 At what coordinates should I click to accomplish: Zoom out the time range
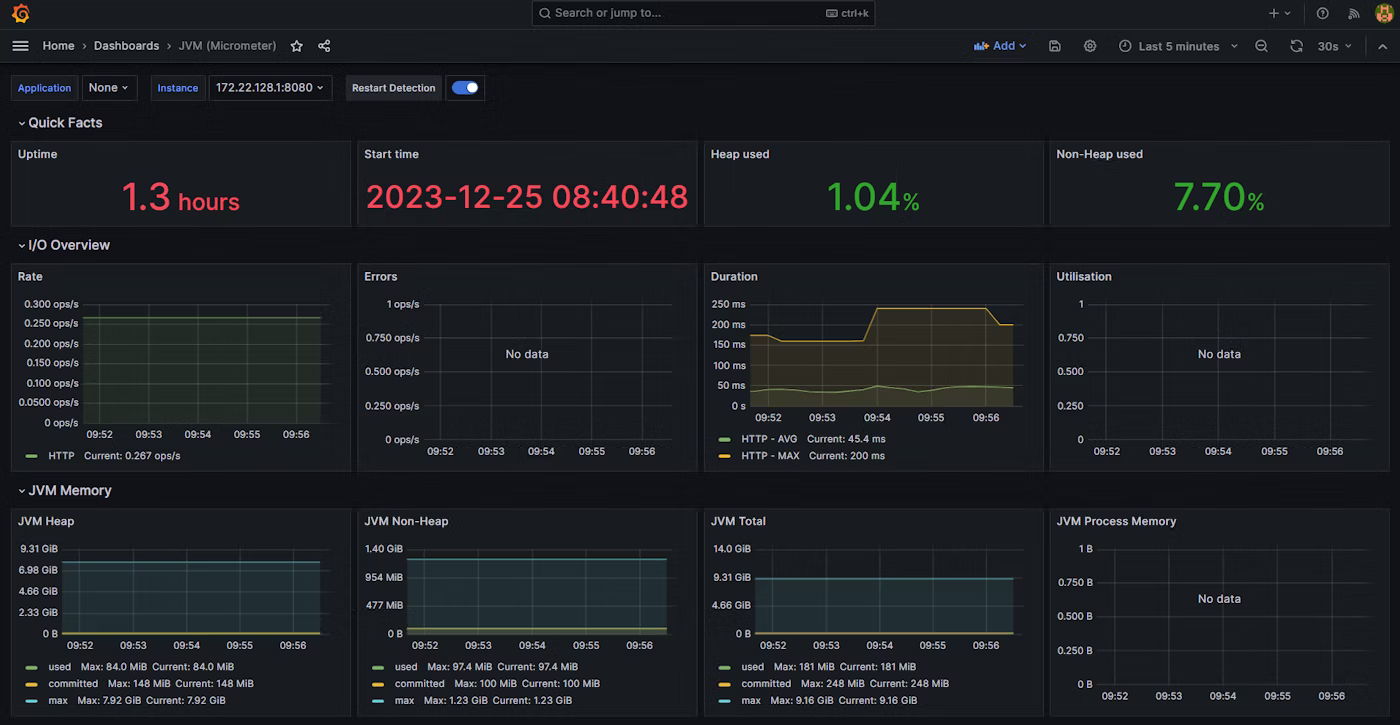[x=1262, y=46]
